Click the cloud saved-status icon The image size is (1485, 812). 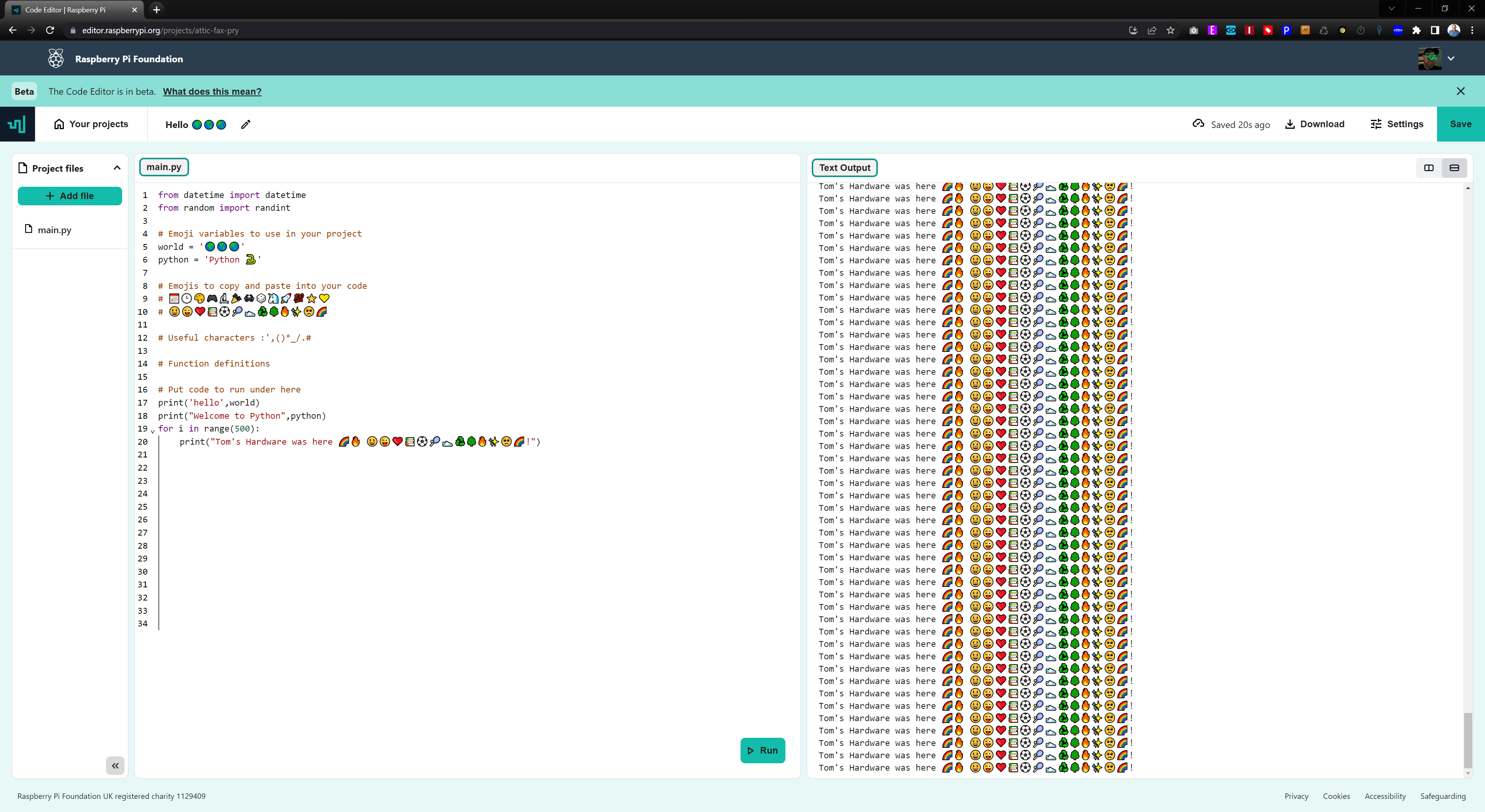(1198, 123)
